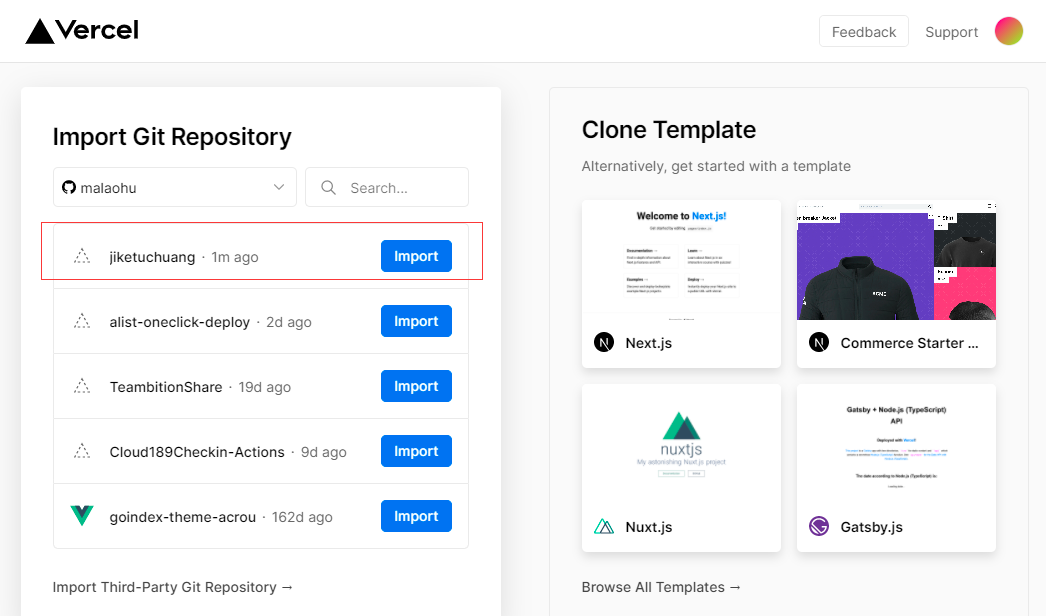
Task: Click the Nuxt.js template title
Action: click(x=648, y=527)
